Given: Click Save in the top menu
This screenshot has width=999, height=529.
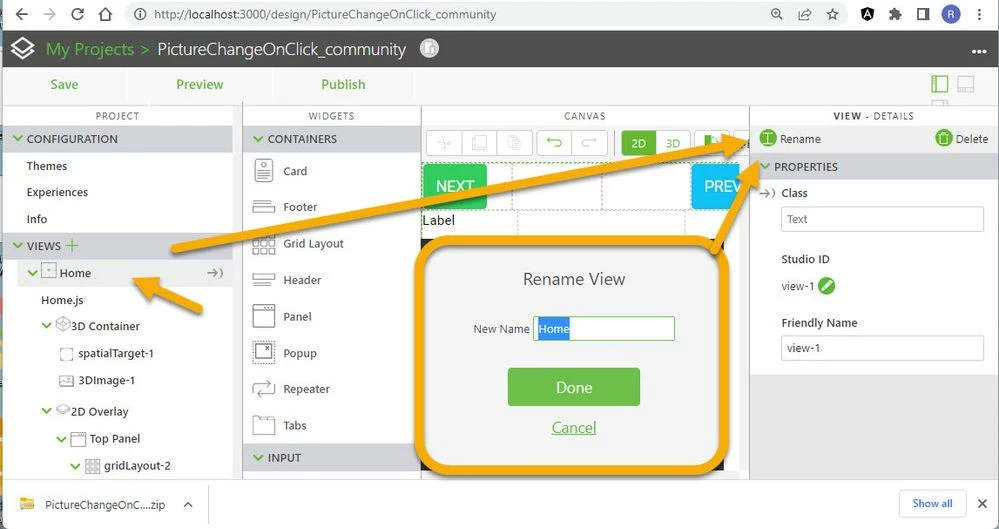Looking at the screenshot, I should [x=64, y=84].
